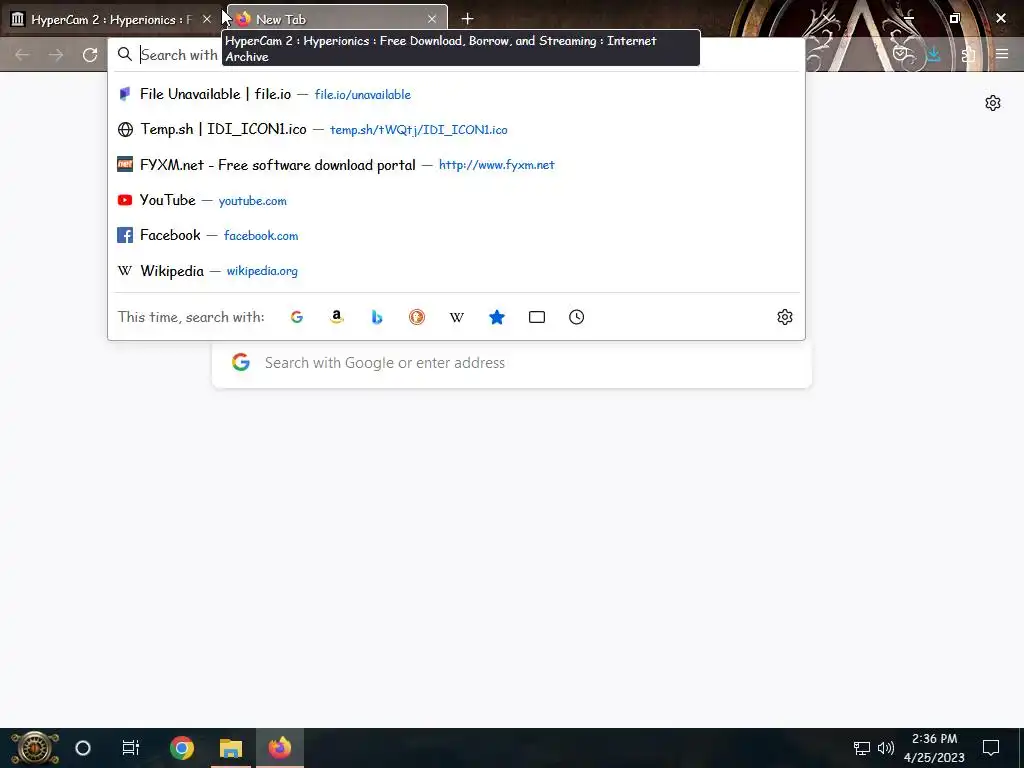Close the HyperCam 2 tab

(206, 19)
